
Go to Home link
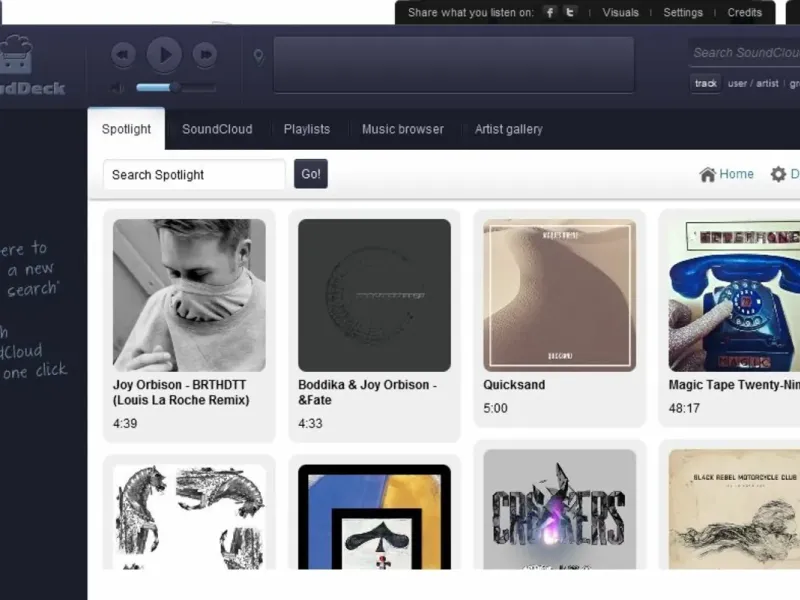tap(727, 174)
